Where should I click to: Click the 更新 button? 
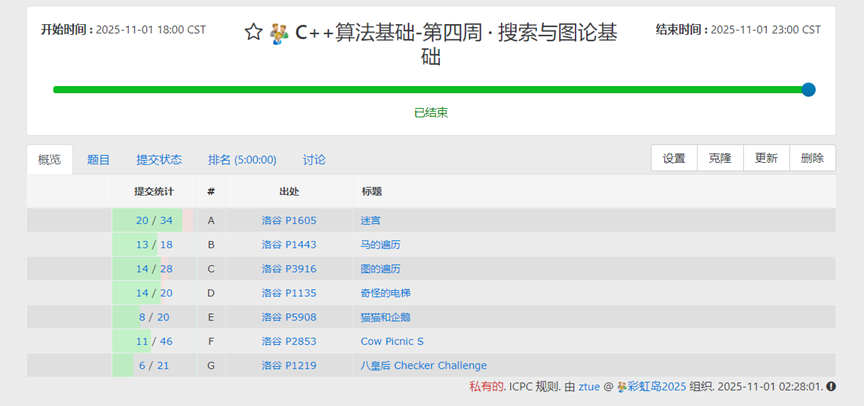pos(766,158)
